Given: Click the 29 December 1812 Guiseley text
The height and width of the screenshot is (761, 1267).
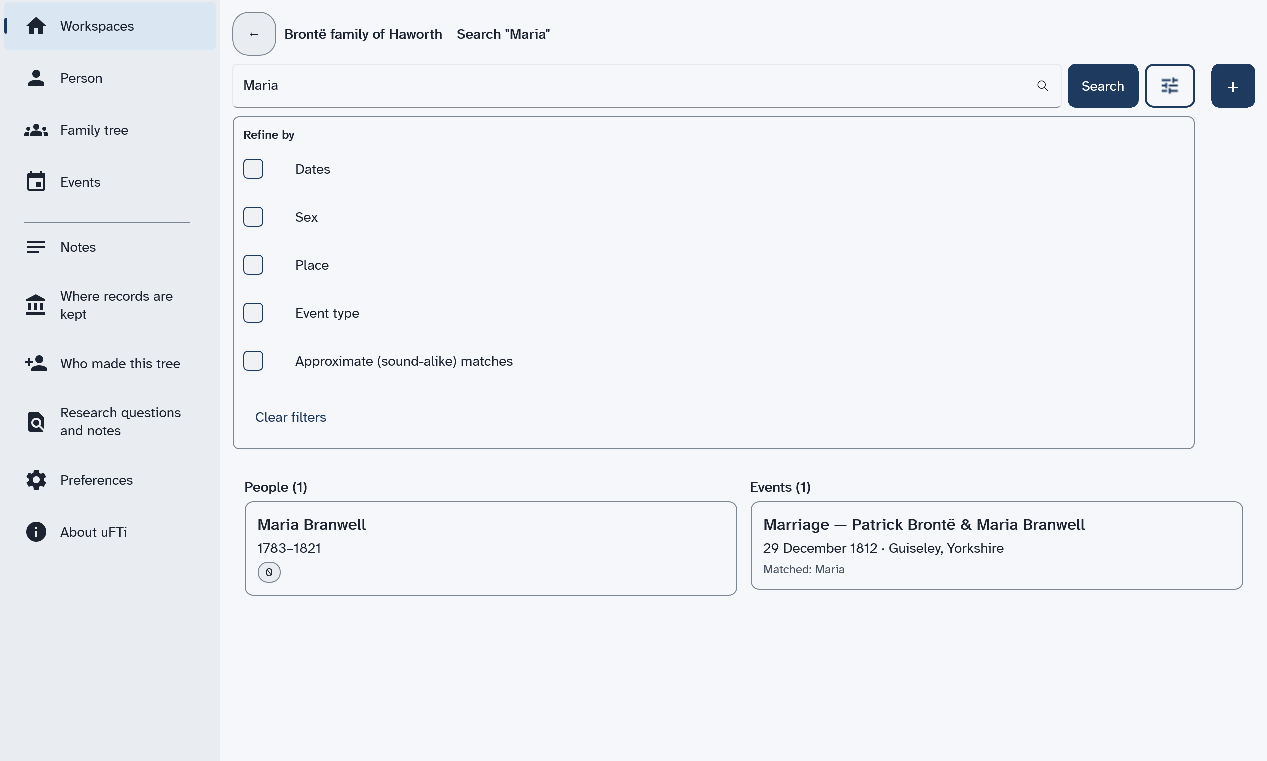Looking at the screenshot, I should (x=883, y=548).
